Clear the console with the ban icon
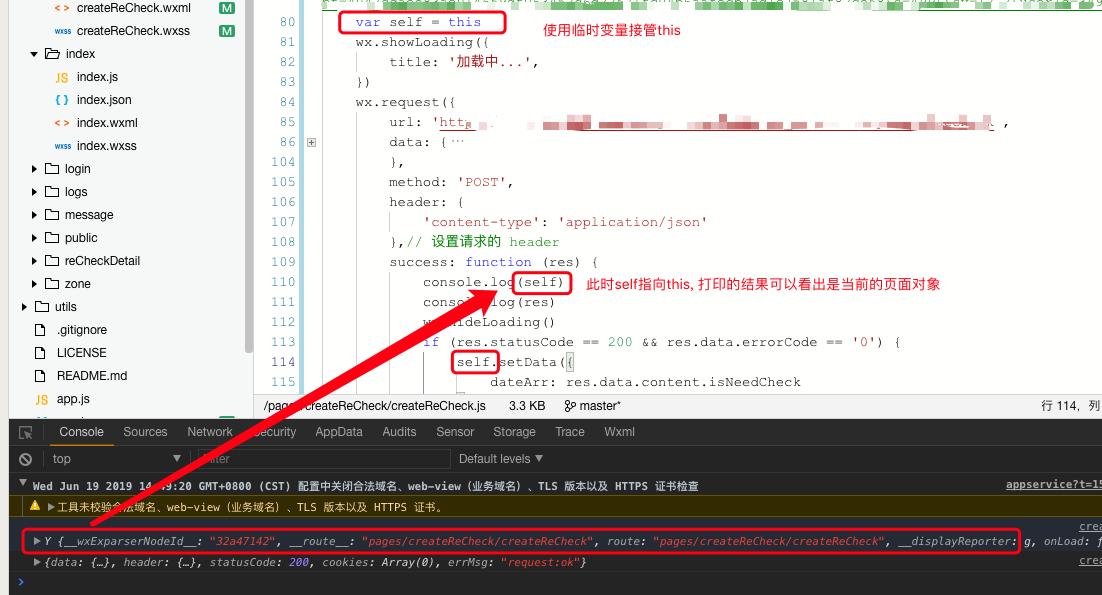 coord(26,459)
